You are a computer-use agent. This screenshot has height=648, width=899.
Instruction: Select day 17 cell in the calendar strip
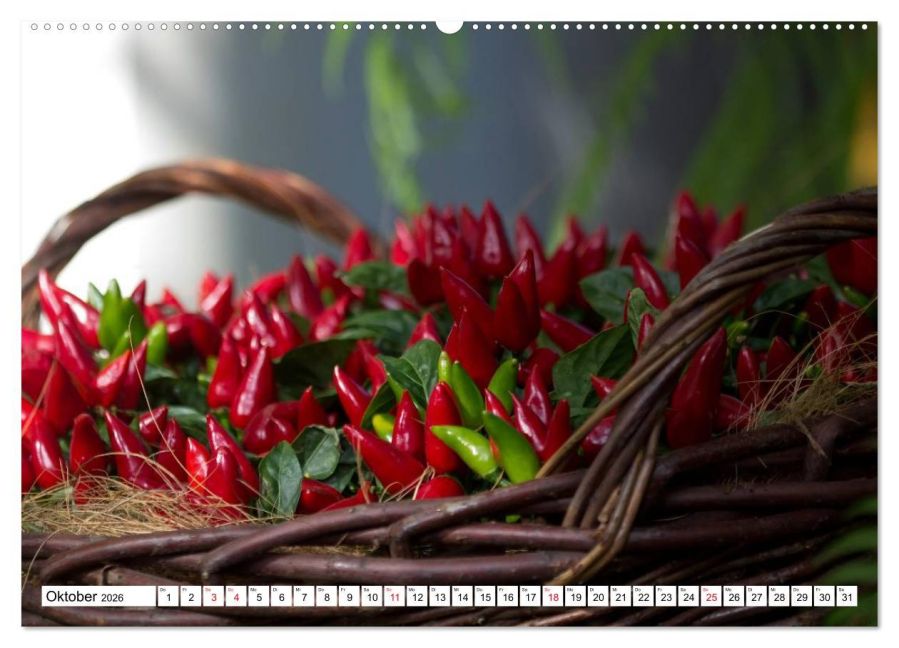click(x=530, y=596)
